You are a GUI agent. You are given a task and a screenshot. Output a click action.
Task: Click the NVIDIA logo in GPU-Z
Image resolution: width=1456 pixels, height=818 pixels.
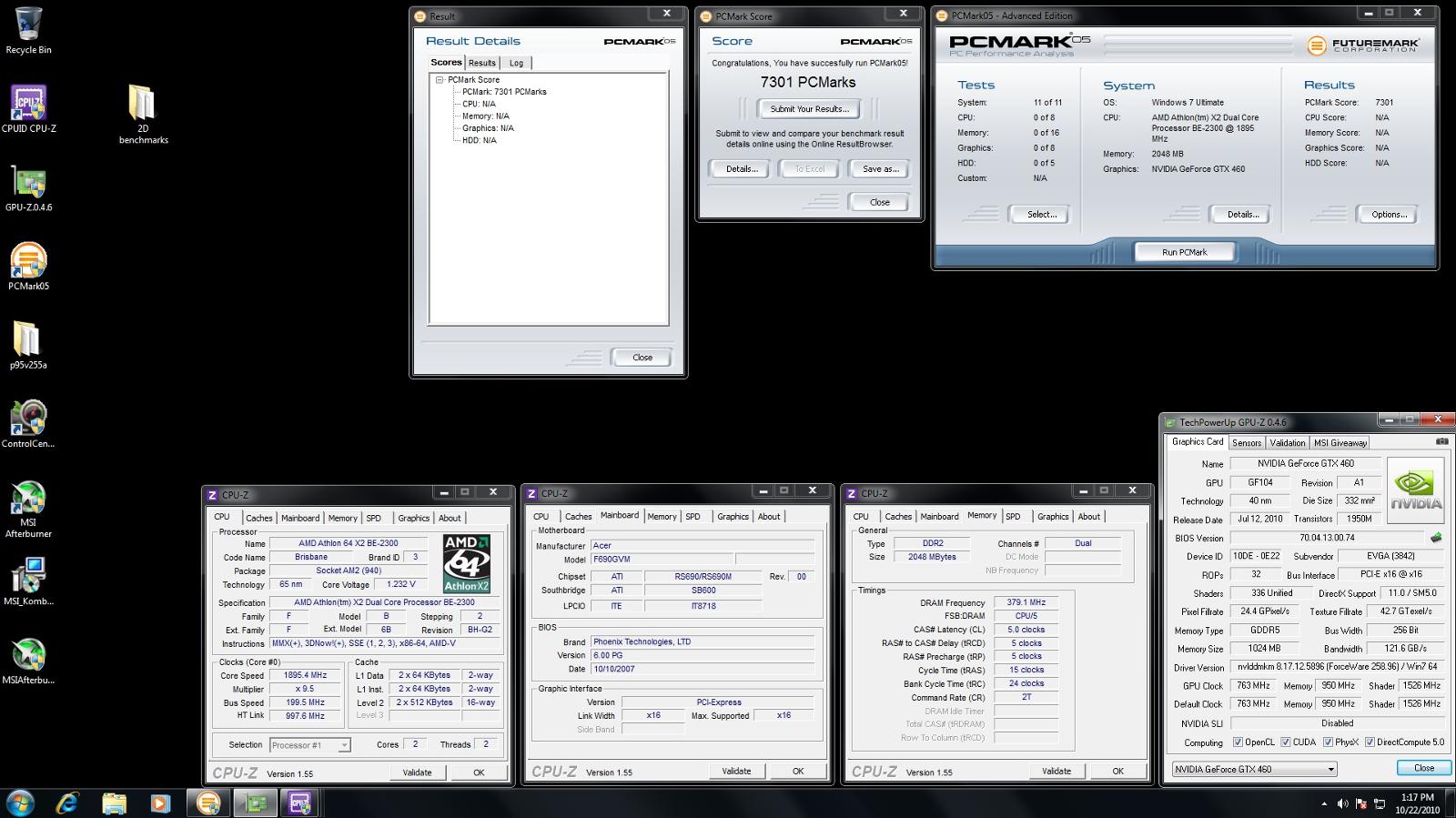pyautogui.click(x=1416, y=491)
